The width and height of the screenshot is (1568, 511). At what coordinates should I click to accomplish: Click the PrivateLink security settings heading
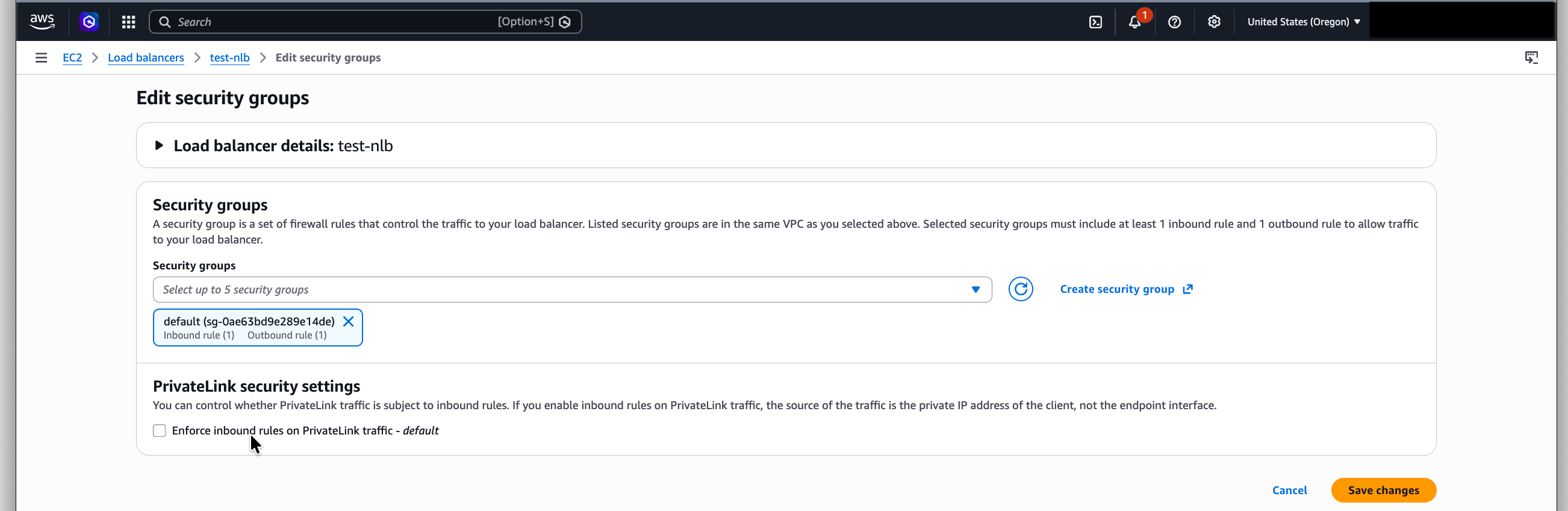(257, 386)
